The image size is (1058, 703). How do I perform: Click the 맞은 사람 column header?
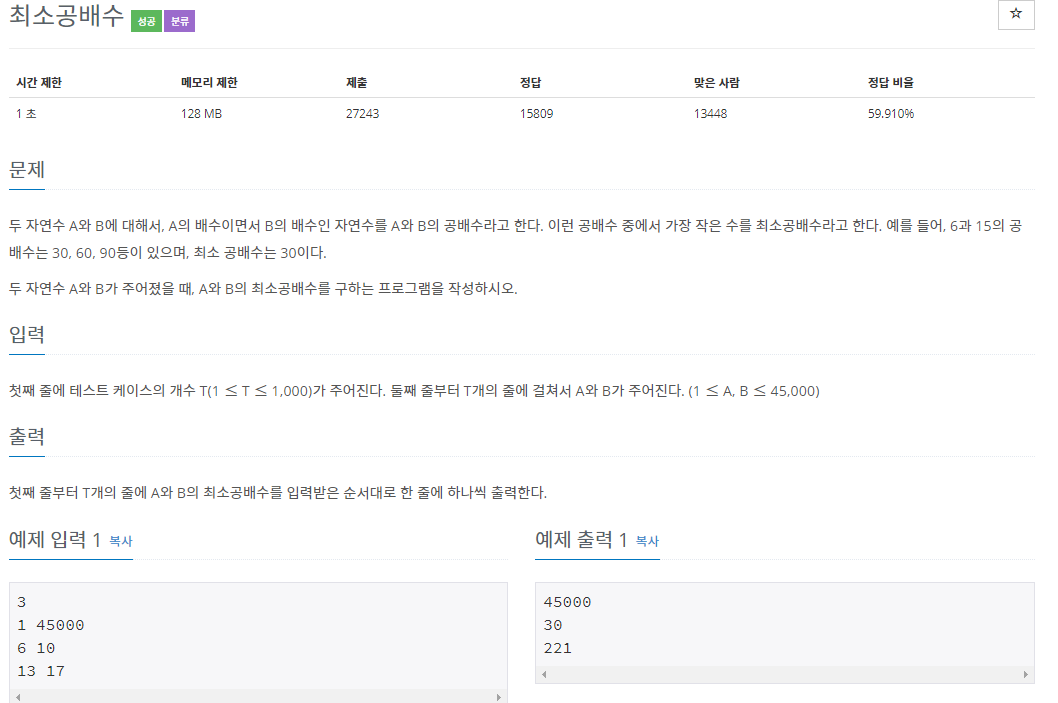click(x=717, y=82)
